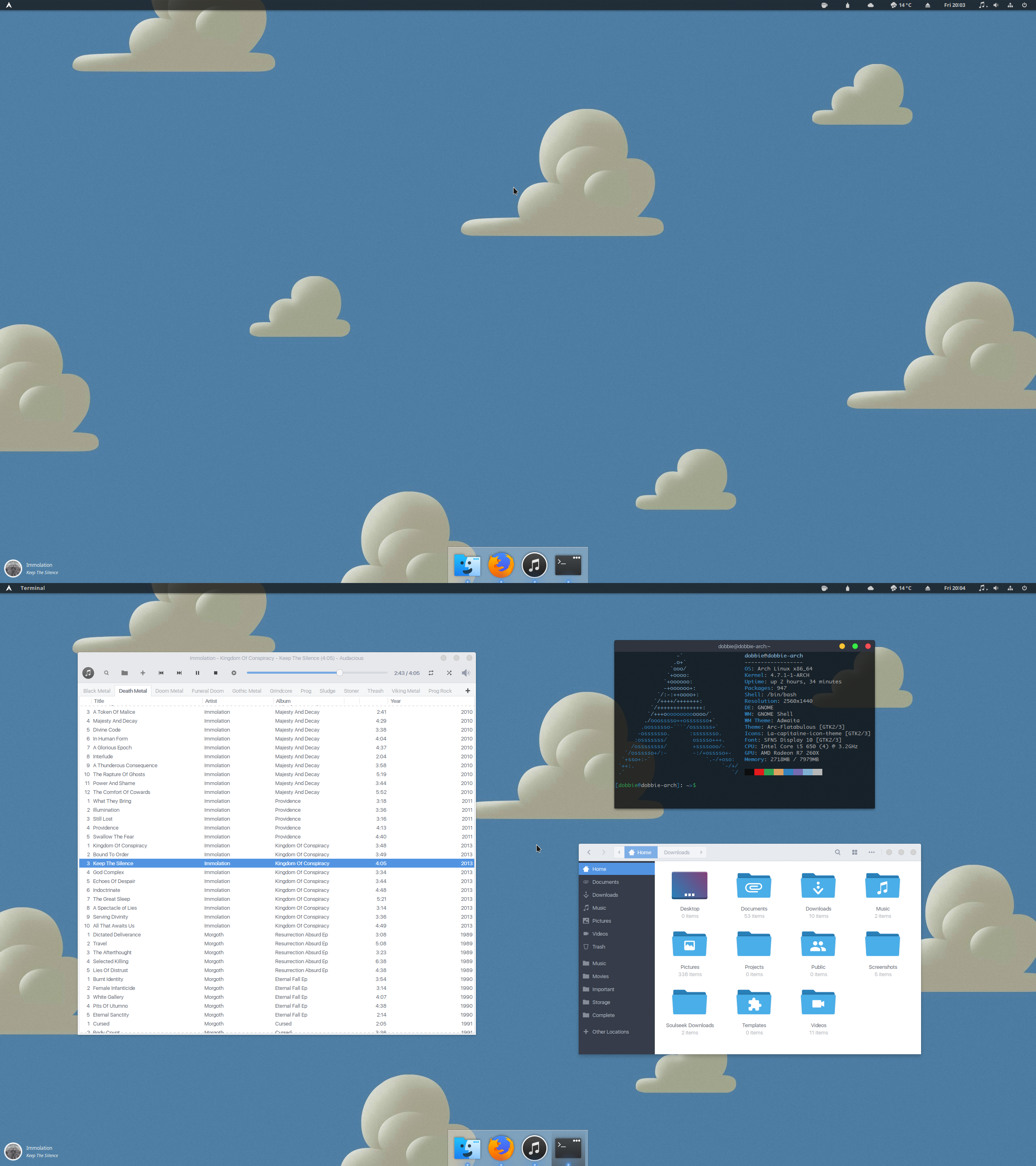This screenshot has height=1166, width=1036.
Task: Open the Funeral Doom playlist tab
Action: pos(208,691)
